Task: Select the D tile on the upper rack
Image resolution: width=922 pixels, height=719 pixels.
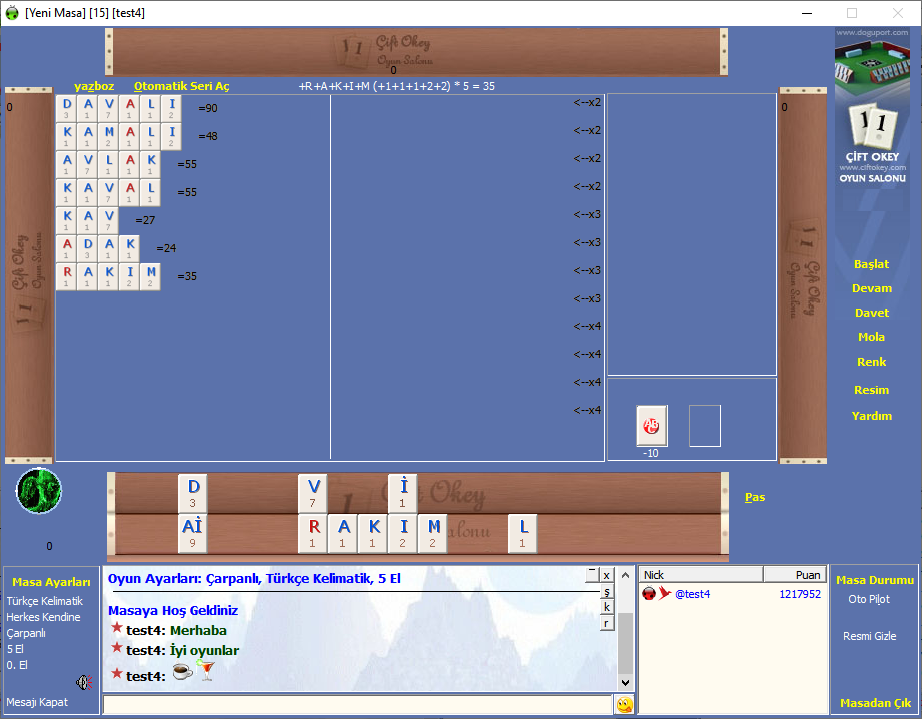Action: pos(193,492)
